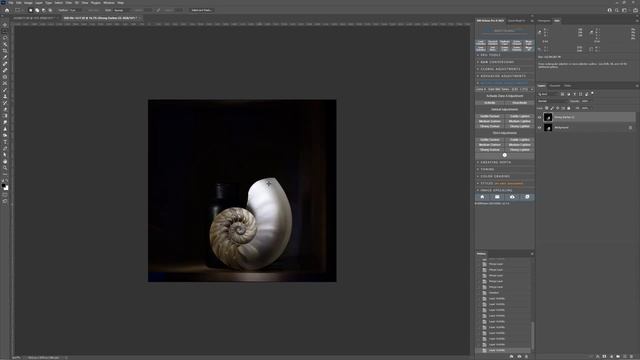Image resolution: width=640 pixels, height=360 pixels.
Task: Click Select and Mask button
Action: 201,10
